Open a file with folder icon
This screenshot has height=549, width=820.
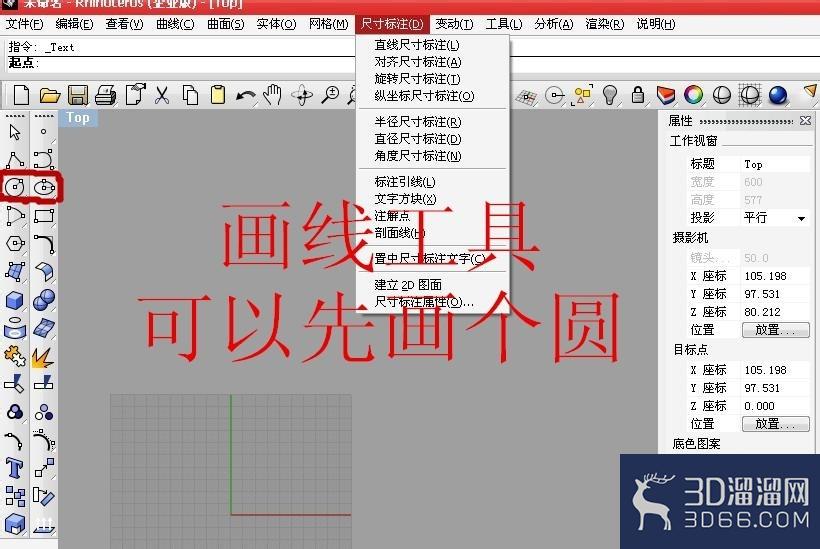point(50,95)
